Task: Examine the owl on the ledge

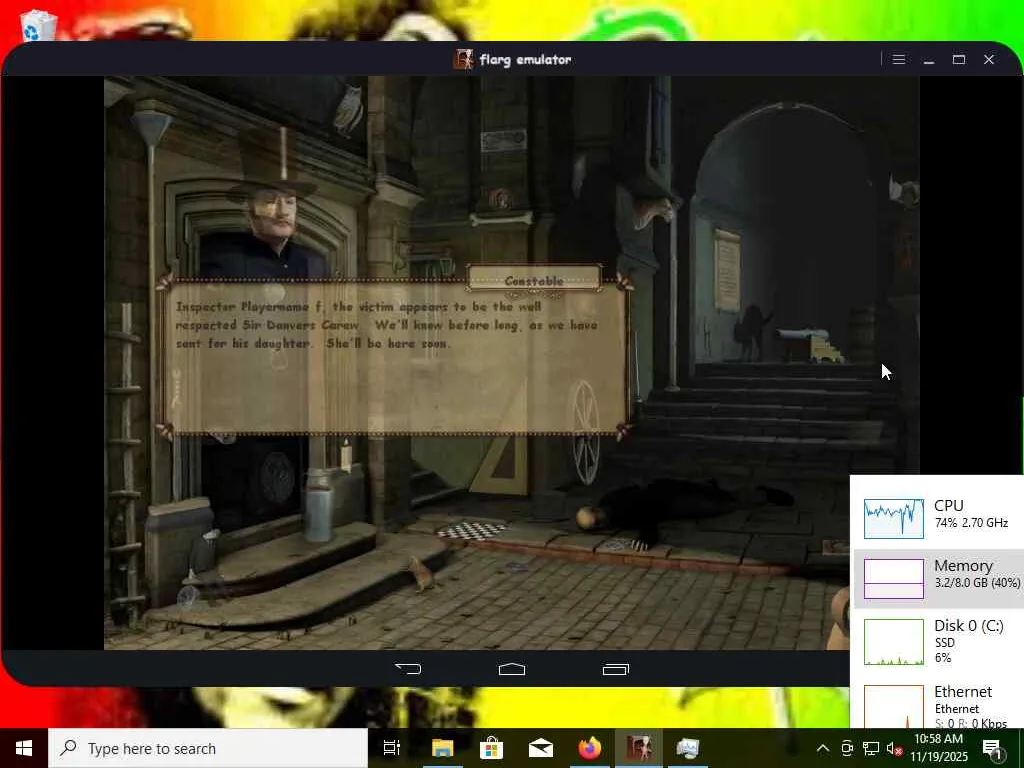Action: 348,108
